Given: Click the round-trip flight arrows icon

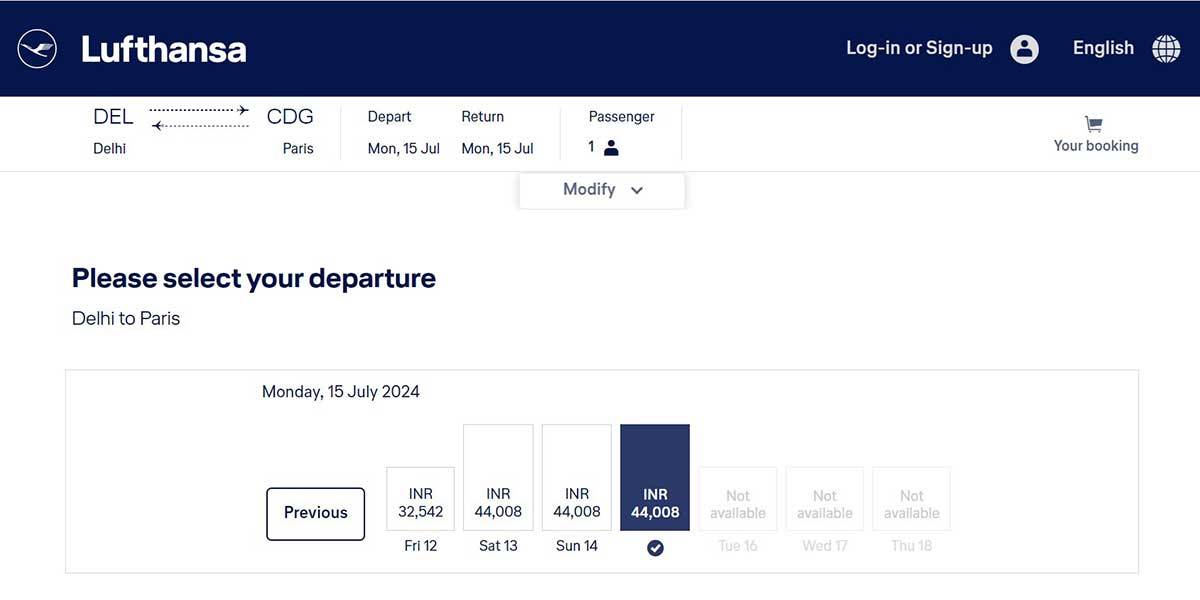Looking at the screenshot, I should click(x=198, y=117).
